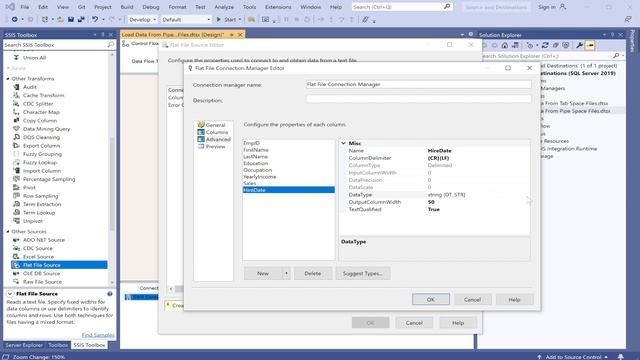This screenshot has width=640, height=360.
Task: Click the Solution Explorer Properties wrench icon
Action: (x=580, y=45)
